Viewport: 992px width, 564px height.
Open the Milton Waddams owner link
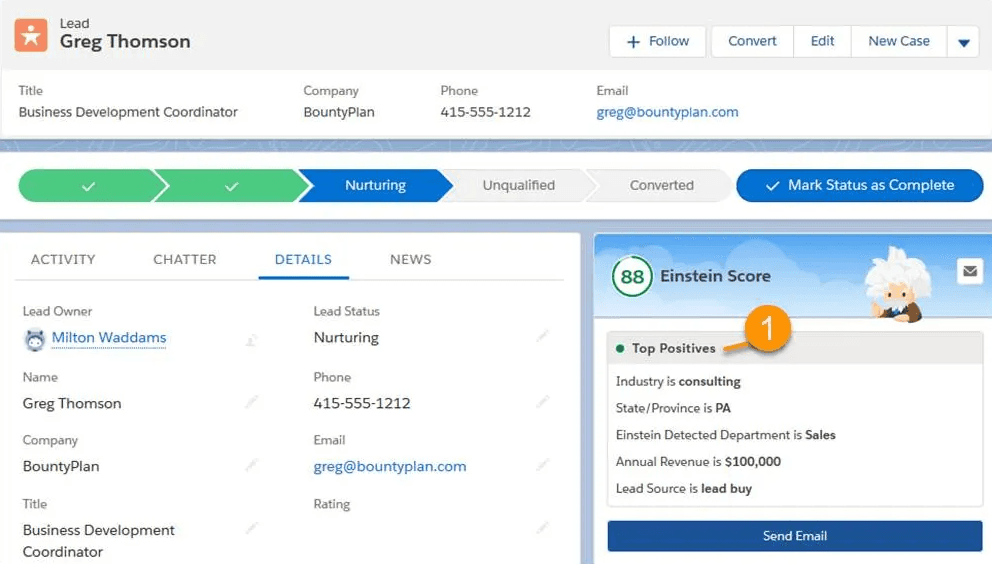(x=109, y=338)
